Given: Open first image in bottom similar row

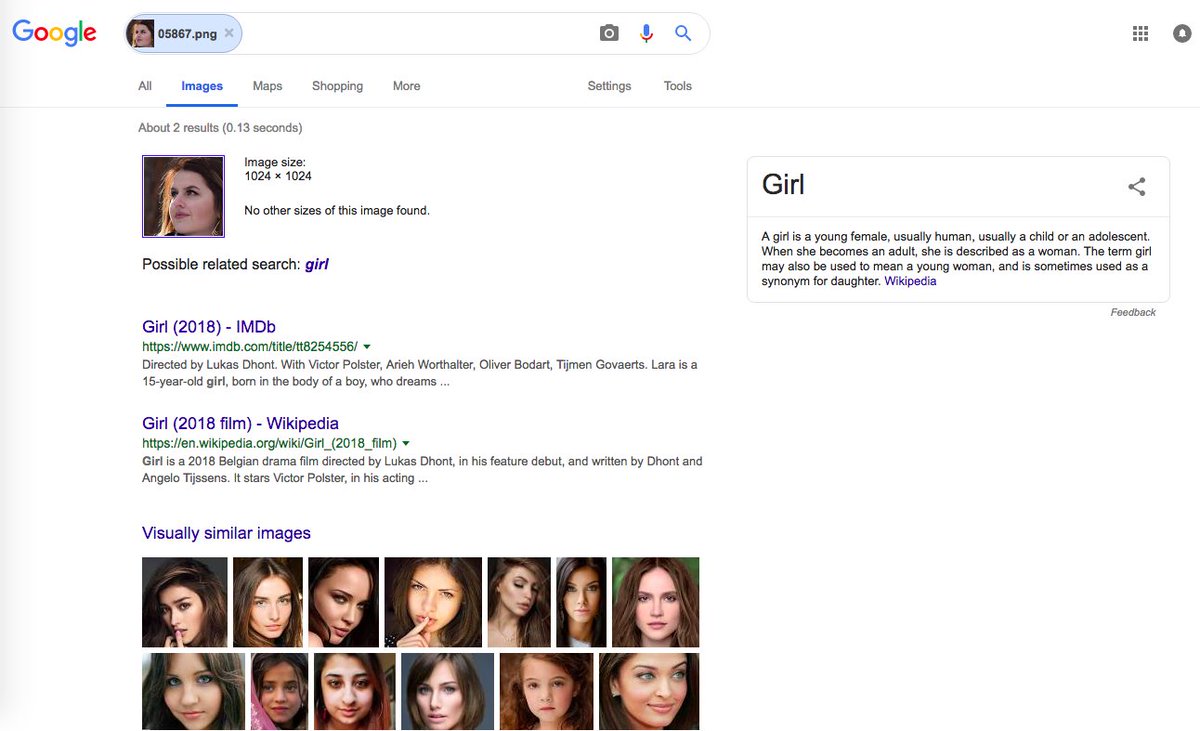Looking at the screenshot, I should coord(193,692).
